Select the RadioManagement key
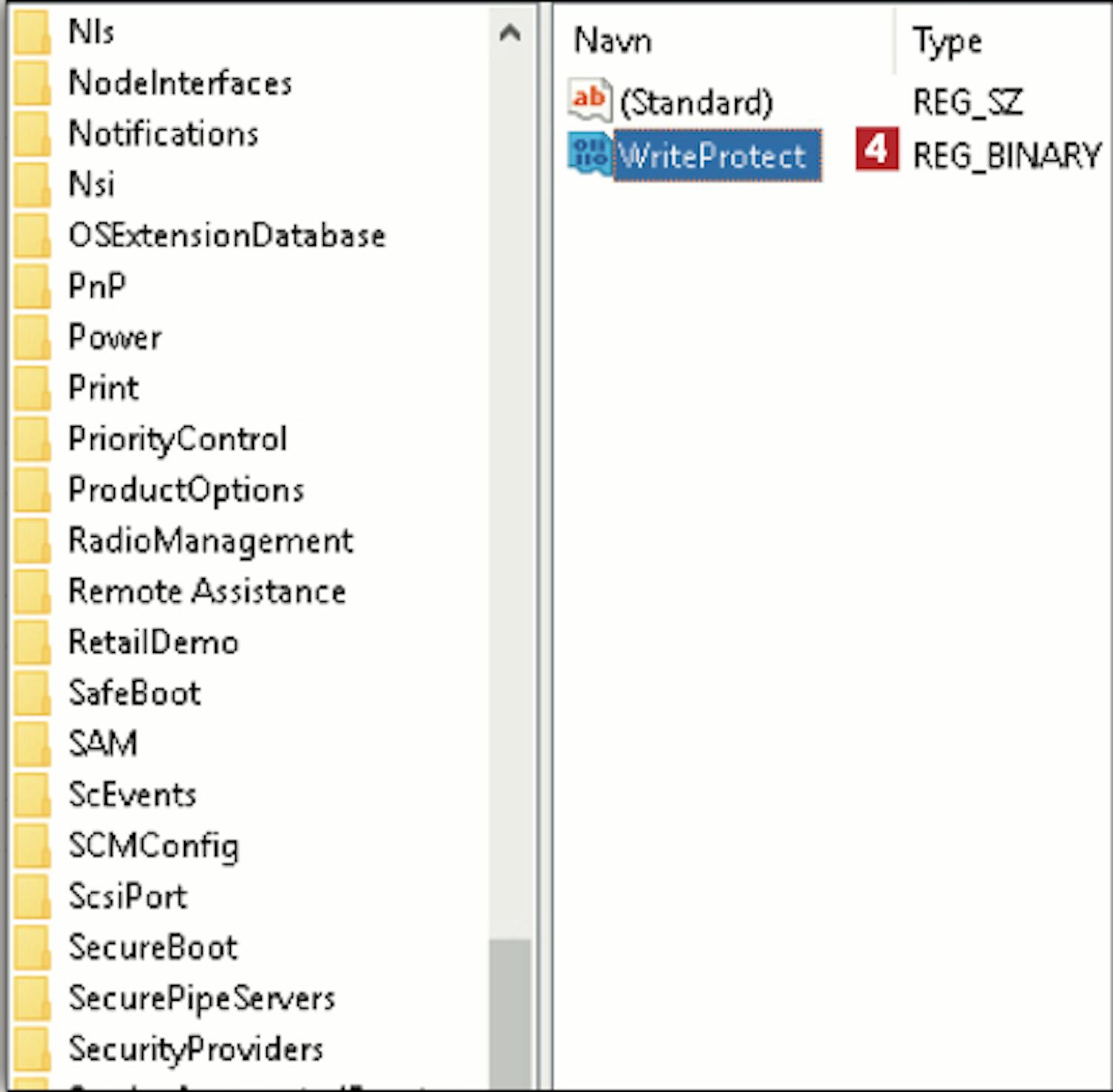The width and height of the screenshot is (1113, 1092). pyautogui.click(x=211, y=541)
